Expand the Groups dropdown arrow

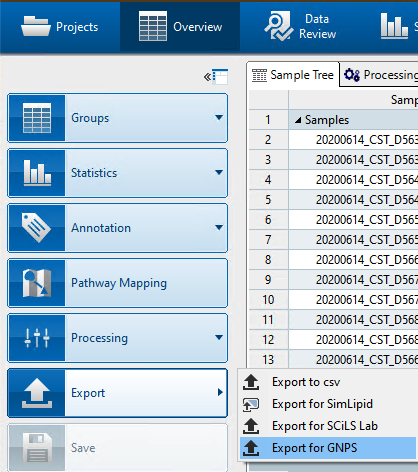[219, 117]
